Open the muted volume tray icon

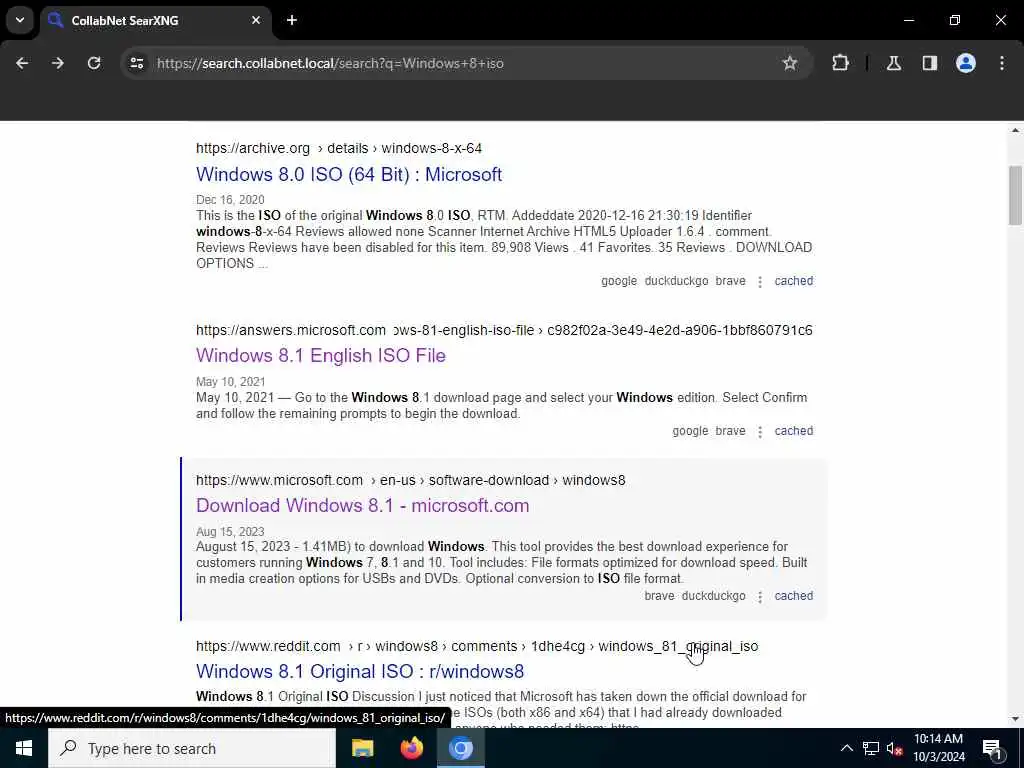pos(894,748)
